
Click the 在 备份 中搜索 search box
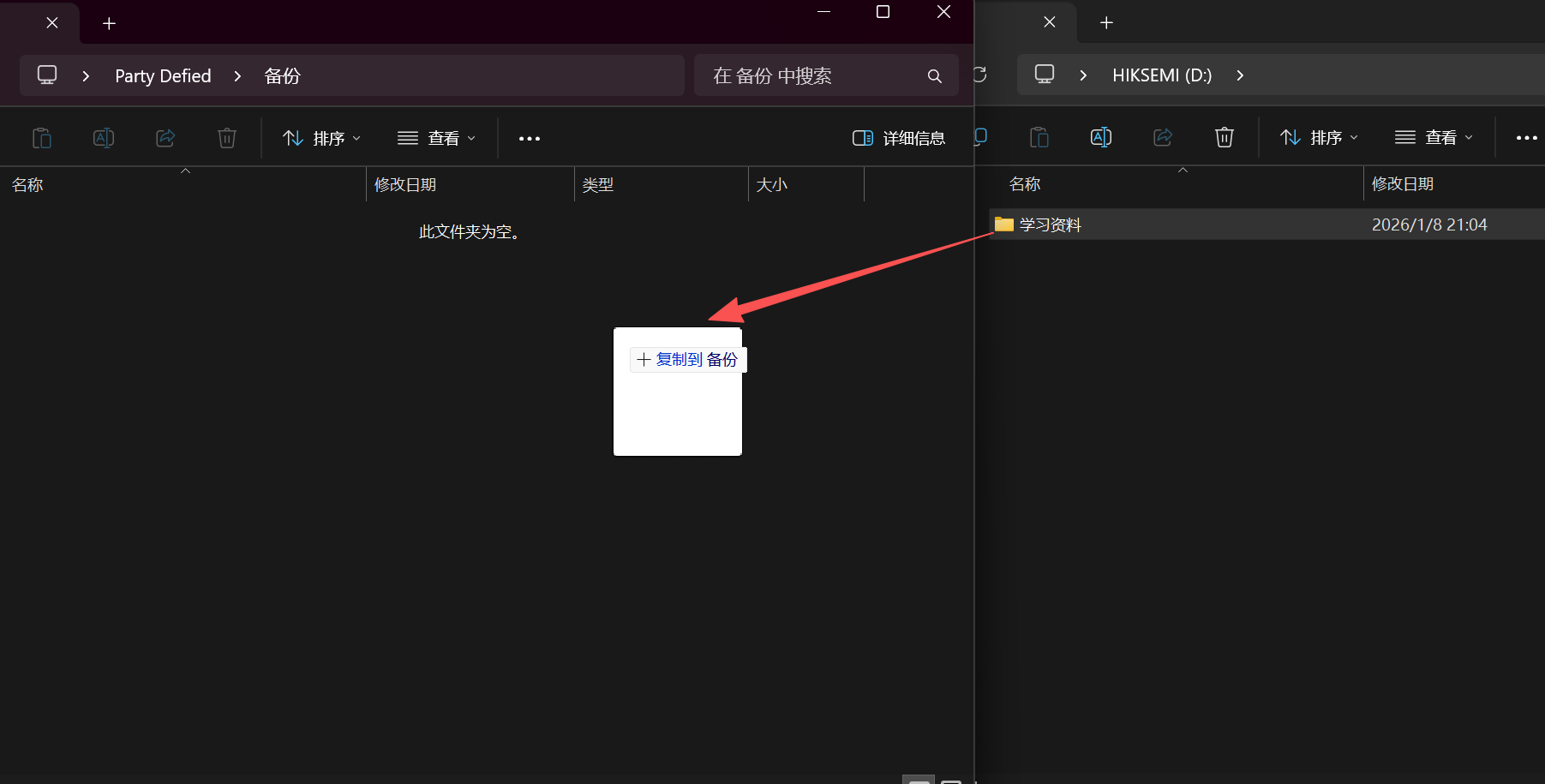pyautogui.click(x=826, y=75)
